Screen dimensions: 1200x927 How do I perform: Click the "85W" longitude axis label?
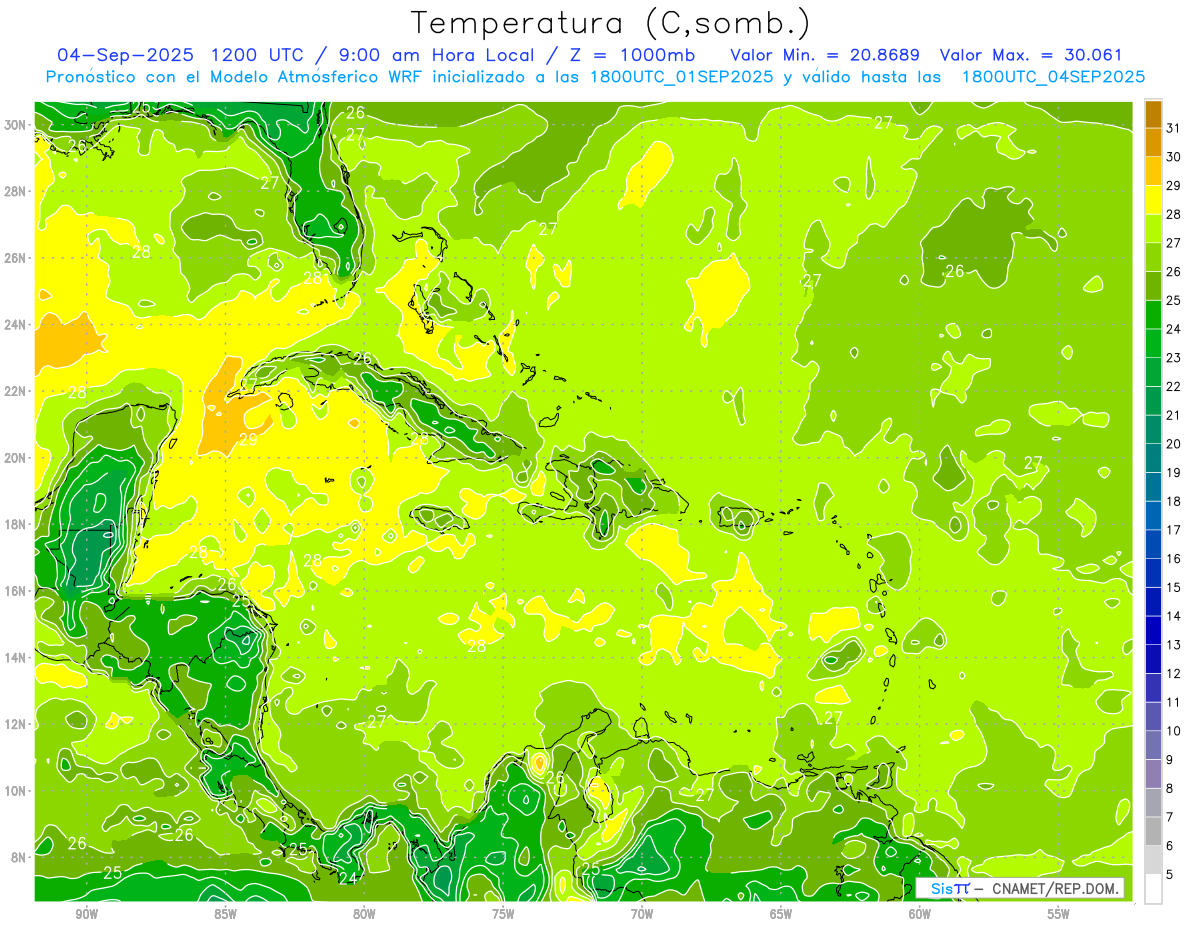click(225, 914)
